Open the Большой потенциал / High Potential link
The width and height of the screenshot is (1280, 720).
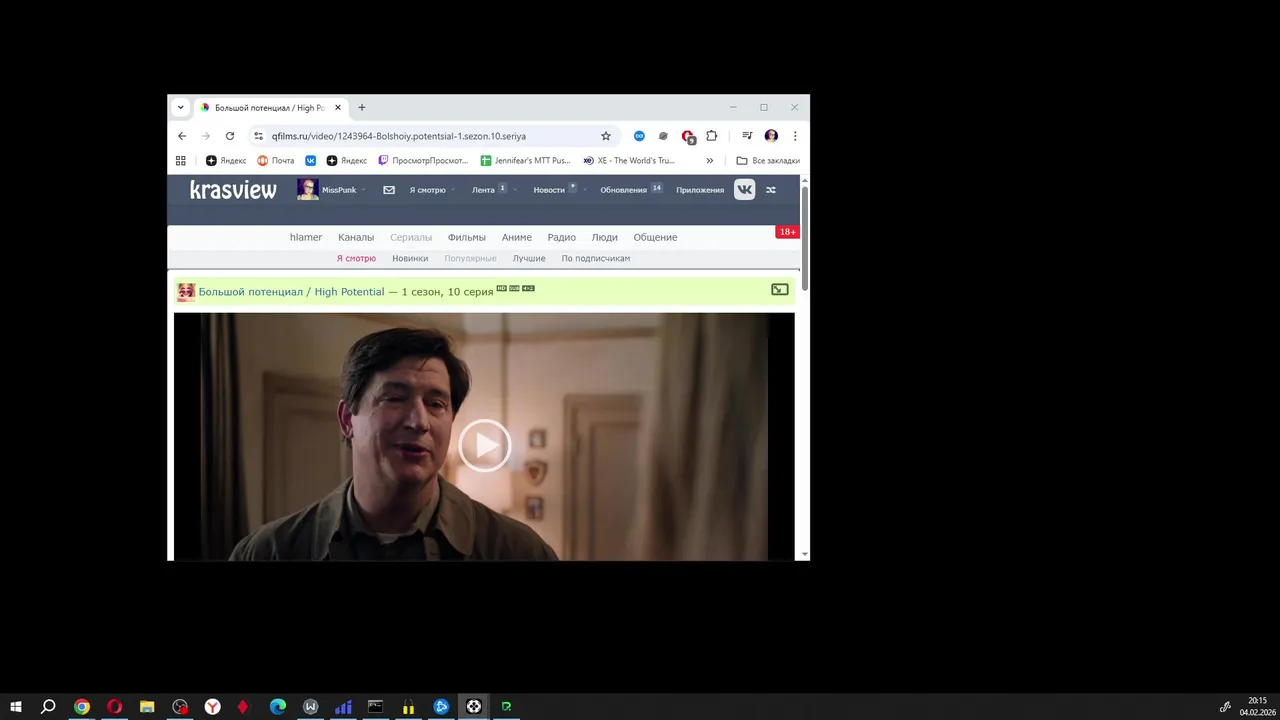pos(291,292)
